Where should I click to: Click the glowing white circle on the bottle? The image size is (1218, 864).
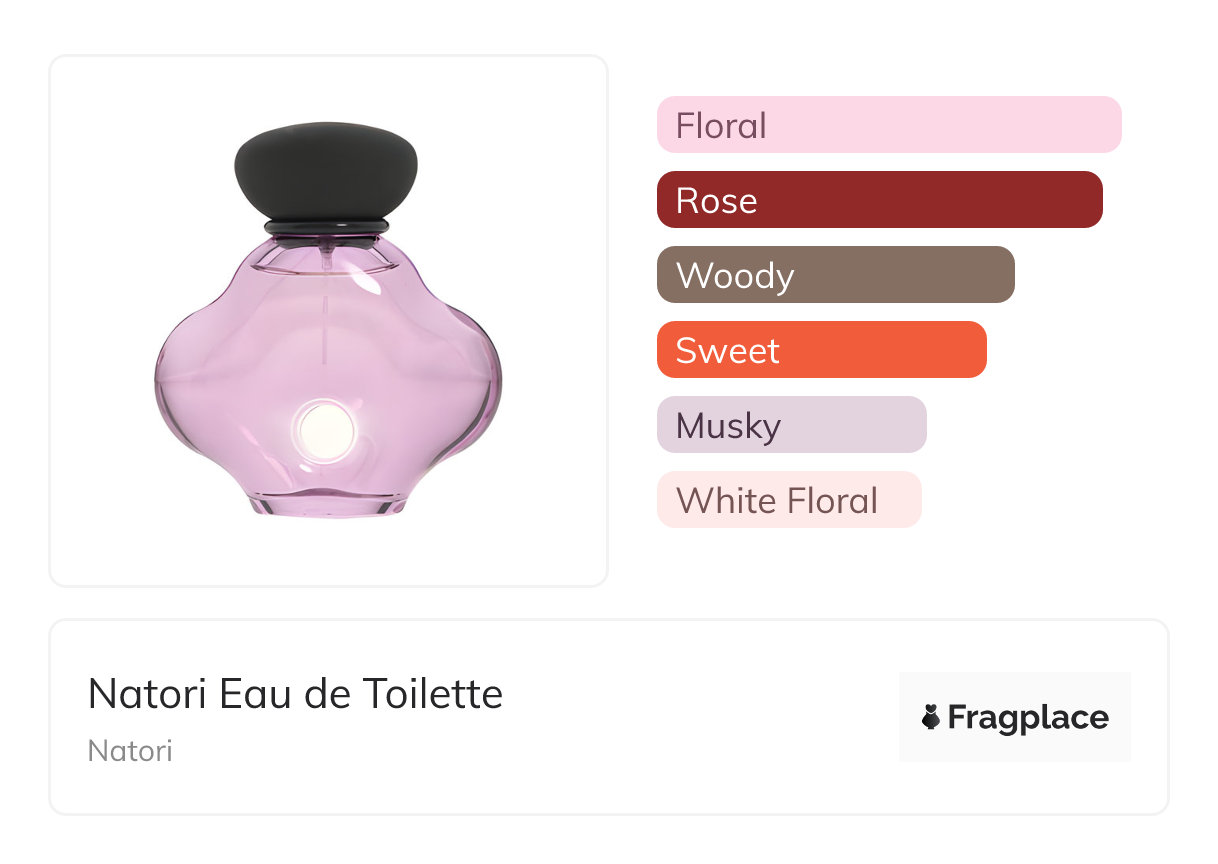[x=327, y=430]
